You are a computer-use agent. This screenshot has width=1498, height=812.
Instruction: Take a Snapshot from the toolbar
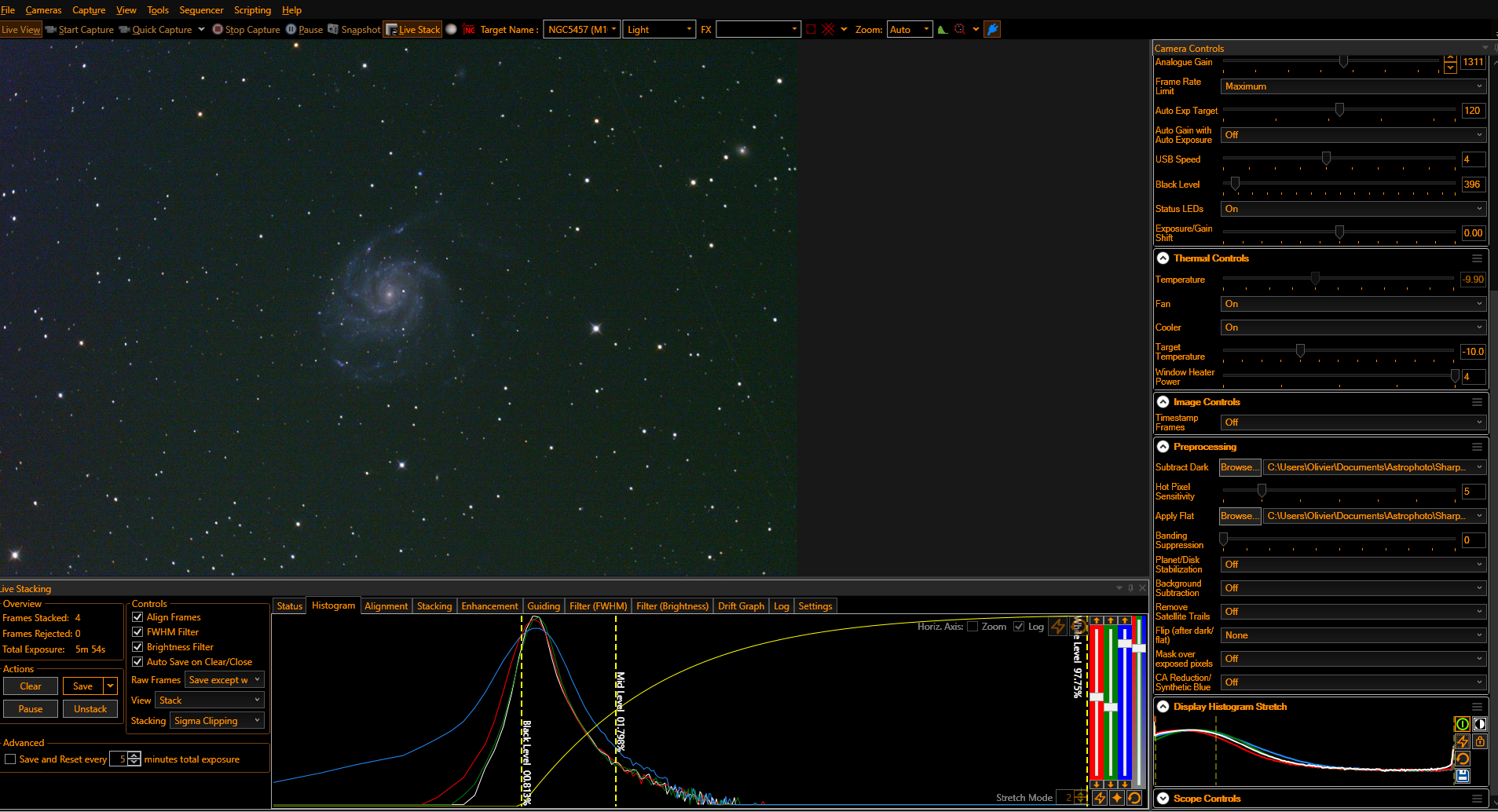(353, 30)
